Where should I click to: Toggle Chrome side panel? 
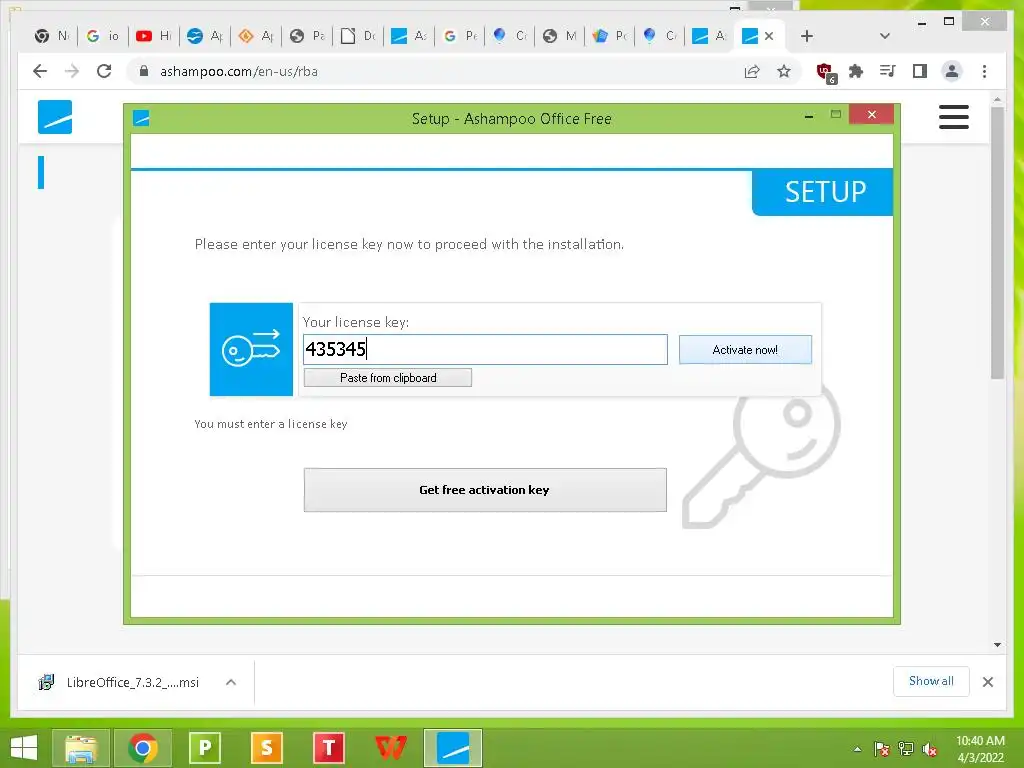[920, 71]
